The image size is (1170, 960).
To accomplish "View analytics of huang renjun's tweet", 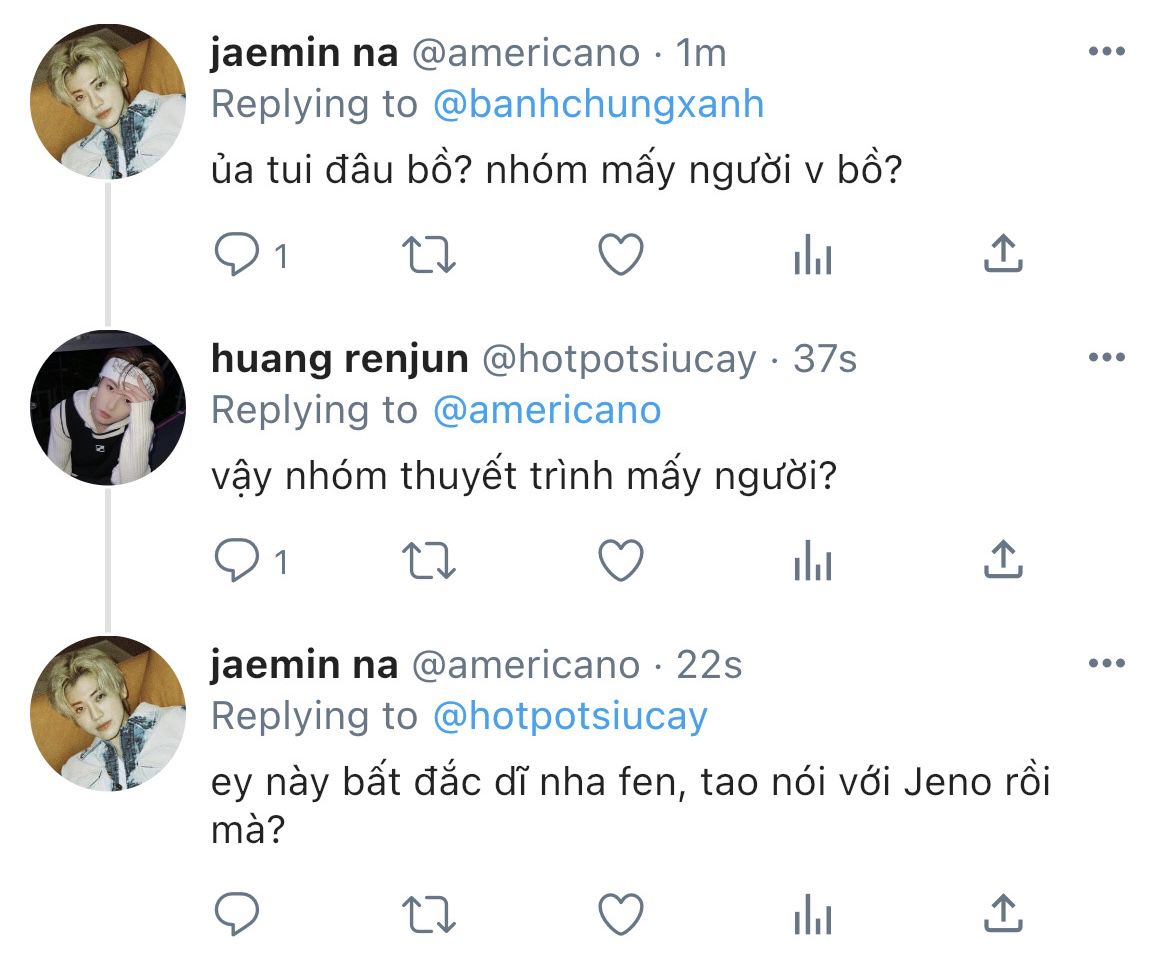I will pyautogui.click(x=812, y=563).
